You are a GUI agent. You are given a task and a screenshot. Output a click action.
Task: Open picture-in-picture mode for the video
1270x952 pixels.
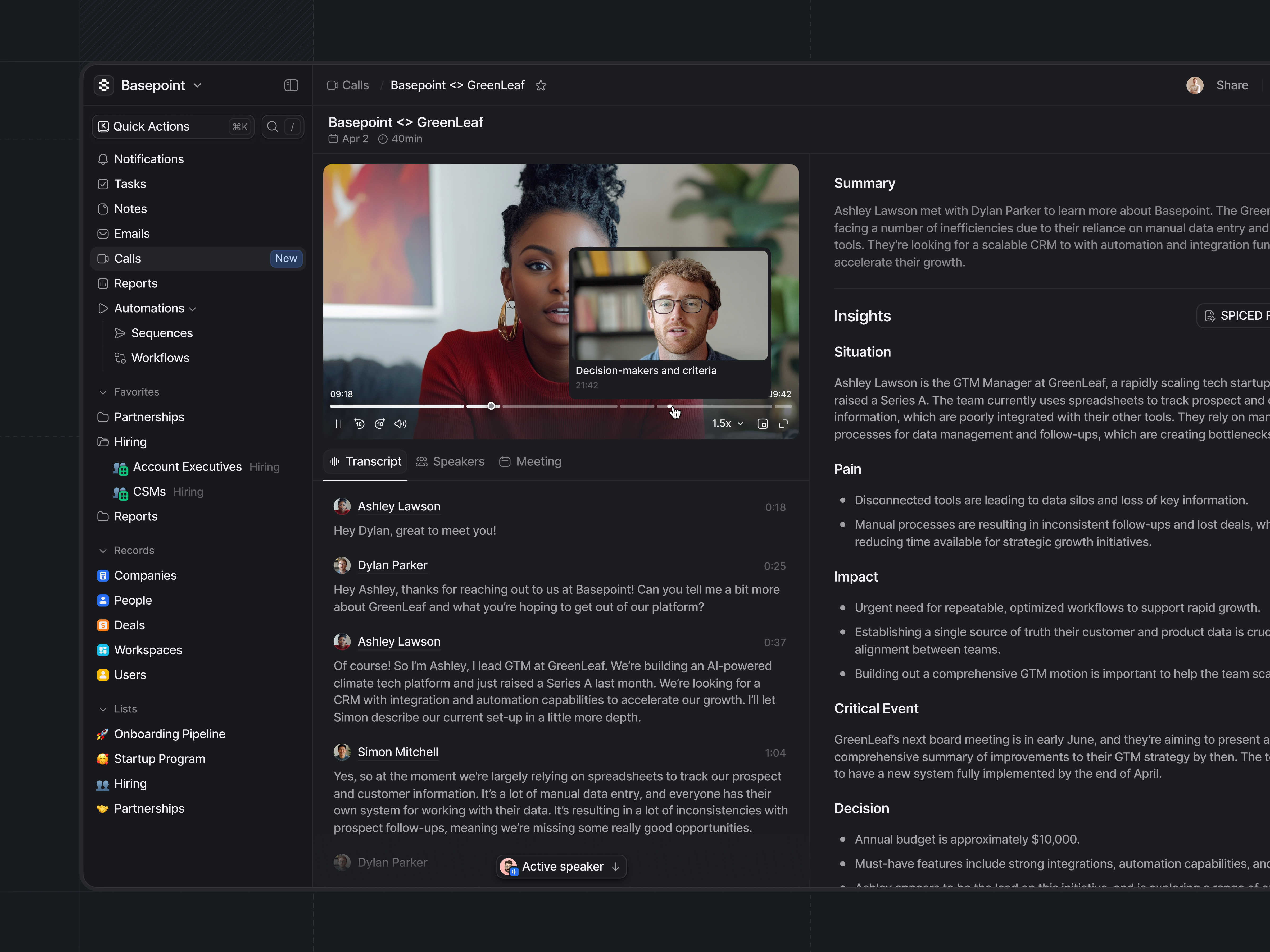pyautogui.click(x=763, y=423)
